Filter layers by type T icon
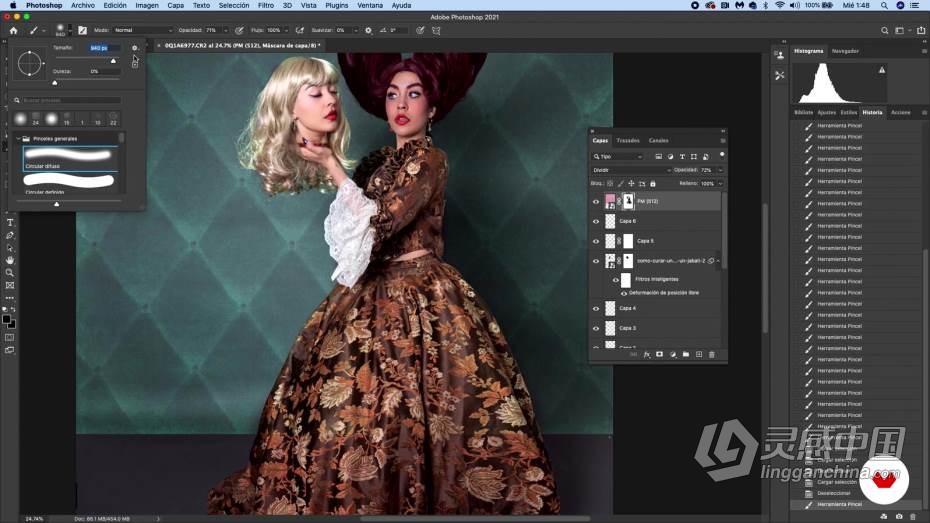This screenshot has width=930, height=523. 682,157
